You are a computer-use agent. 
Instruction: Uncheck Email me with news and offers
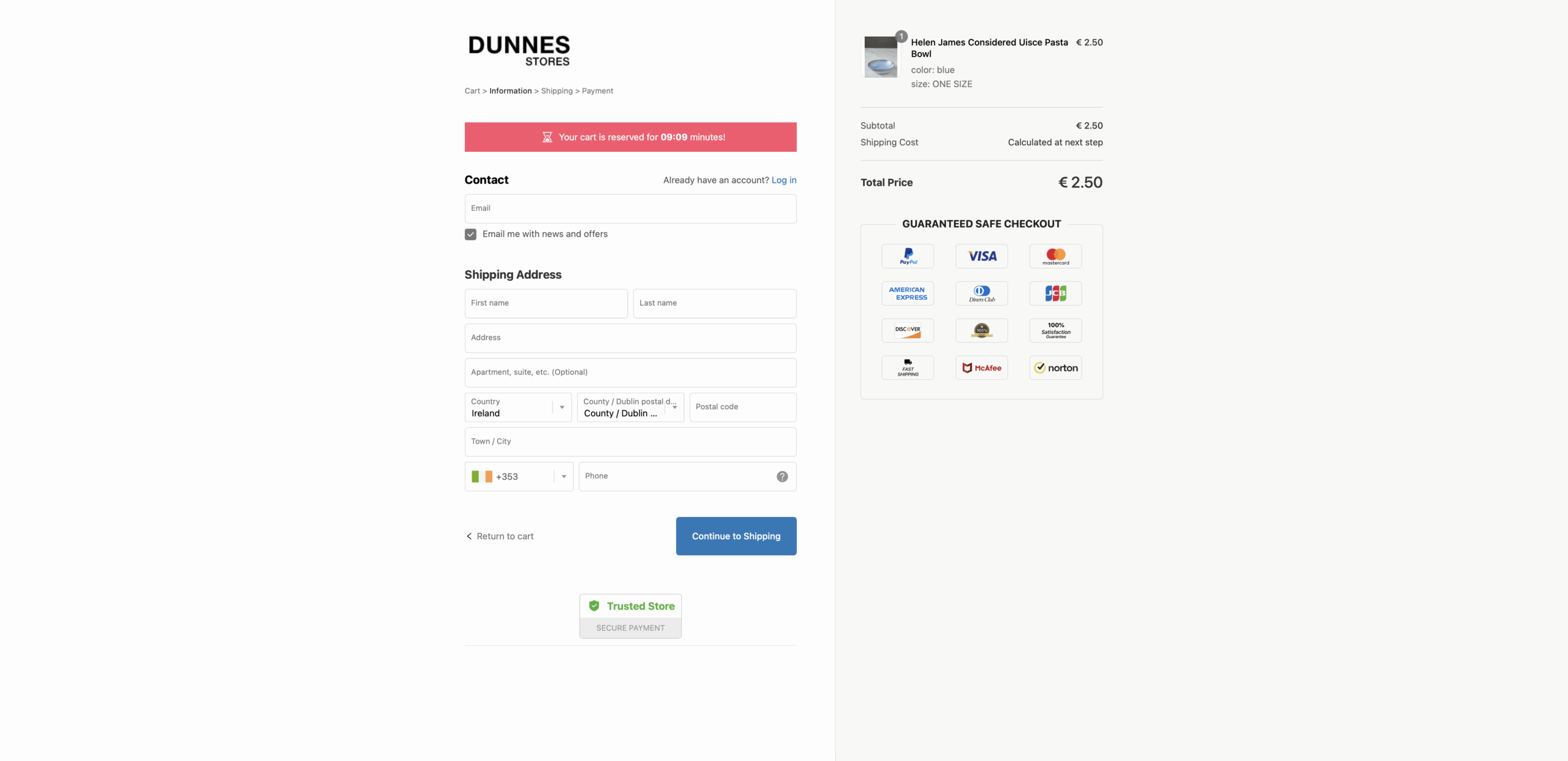click(470, 235)
